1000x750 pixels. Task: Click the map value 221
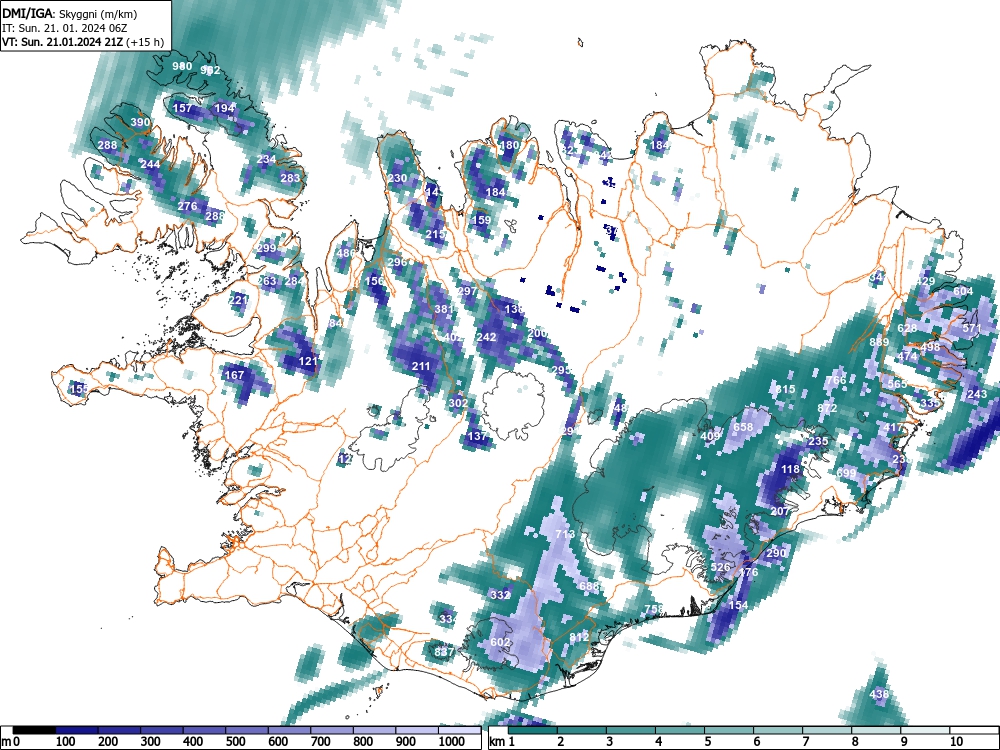tap(239, 299)
